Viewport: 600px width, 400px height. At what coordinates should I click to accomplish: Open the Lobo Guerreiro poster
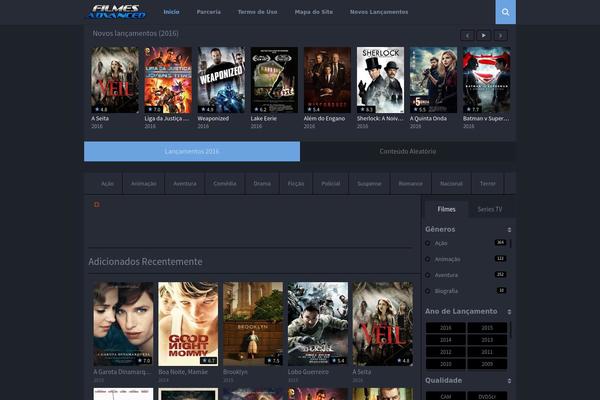click(318, 324)
